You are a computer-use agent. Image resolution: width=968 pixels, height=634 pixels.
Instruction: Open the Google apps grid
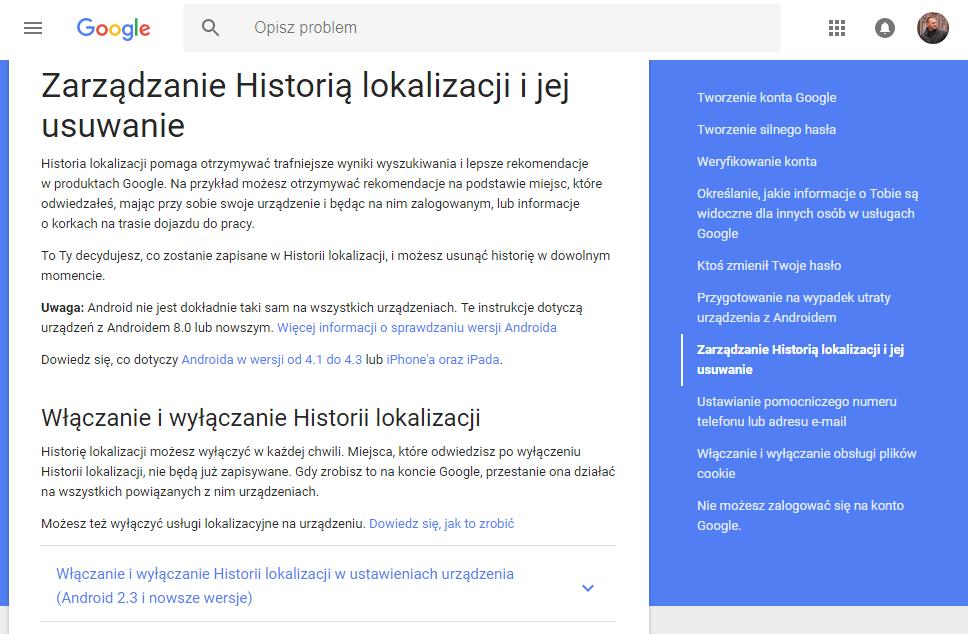tap(837, 28)
